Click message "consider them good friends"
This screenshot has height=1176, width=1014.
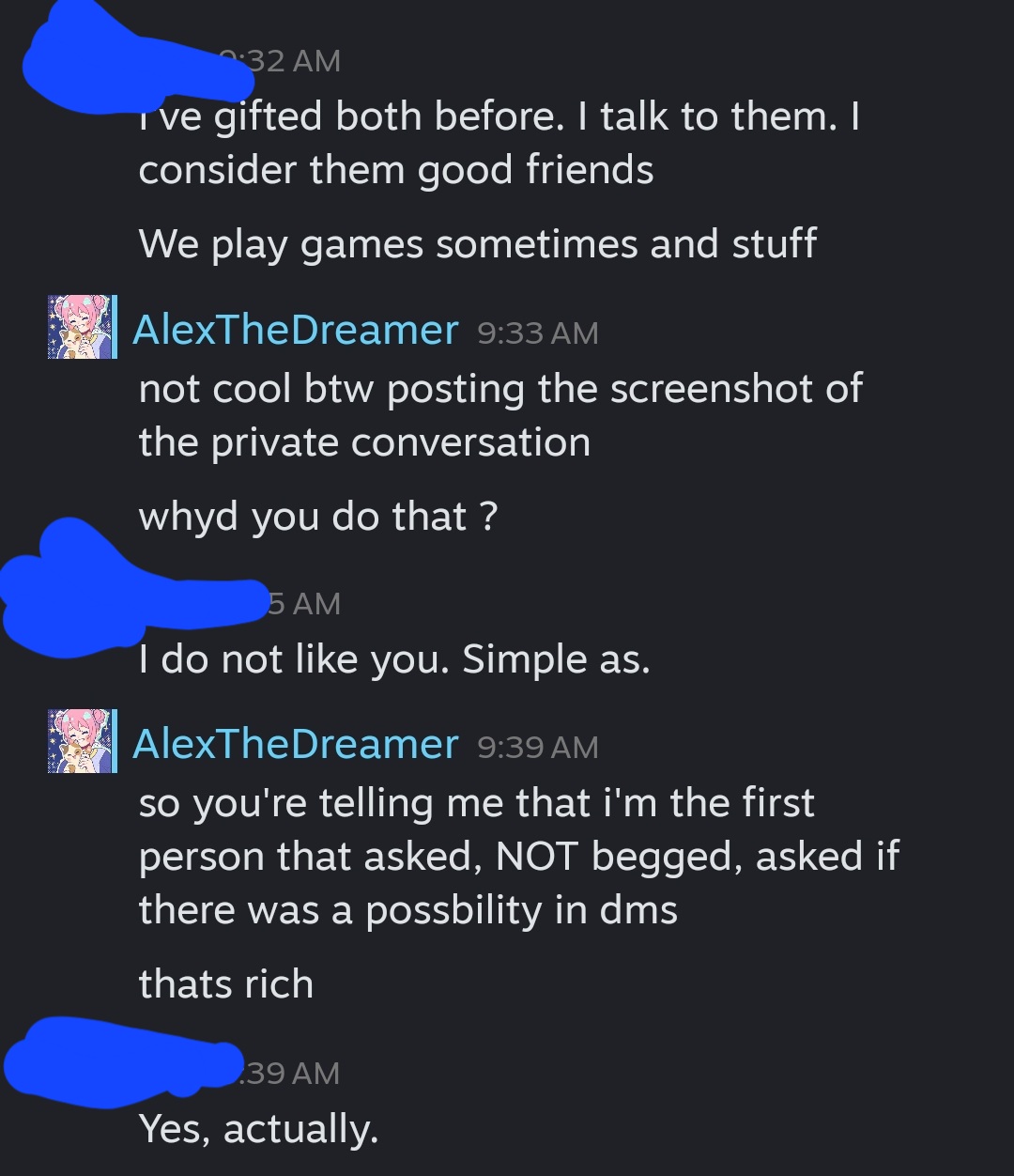click(396, 171)
